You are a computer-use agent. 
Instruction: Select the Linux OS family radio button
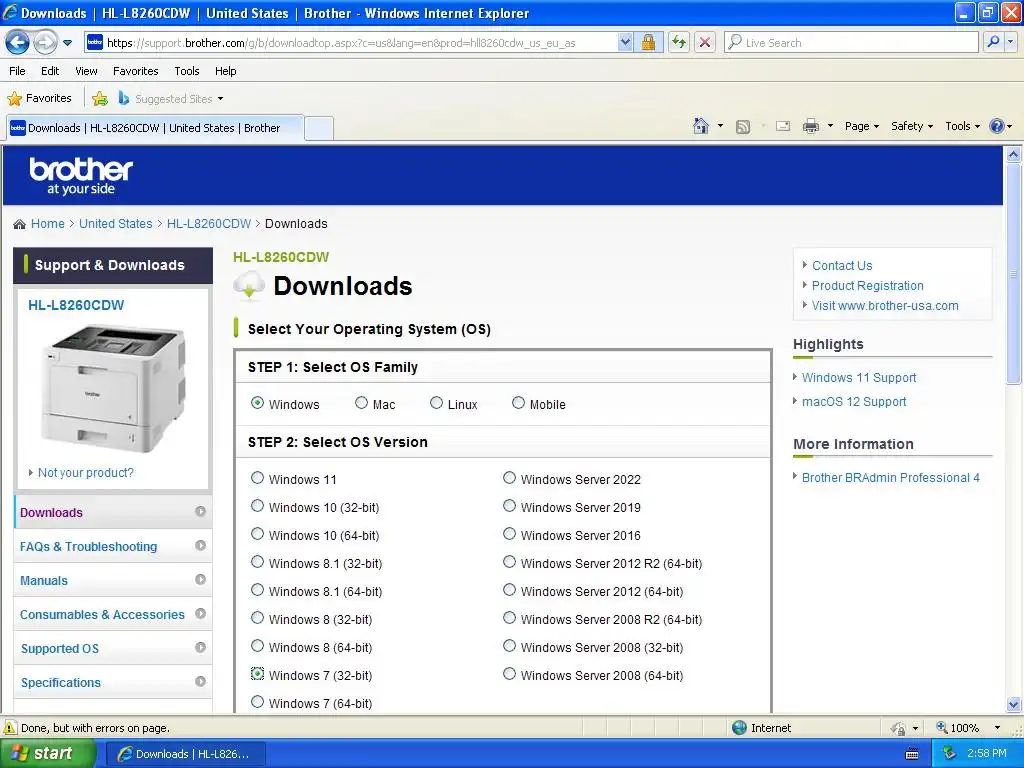tap(436, 403)
